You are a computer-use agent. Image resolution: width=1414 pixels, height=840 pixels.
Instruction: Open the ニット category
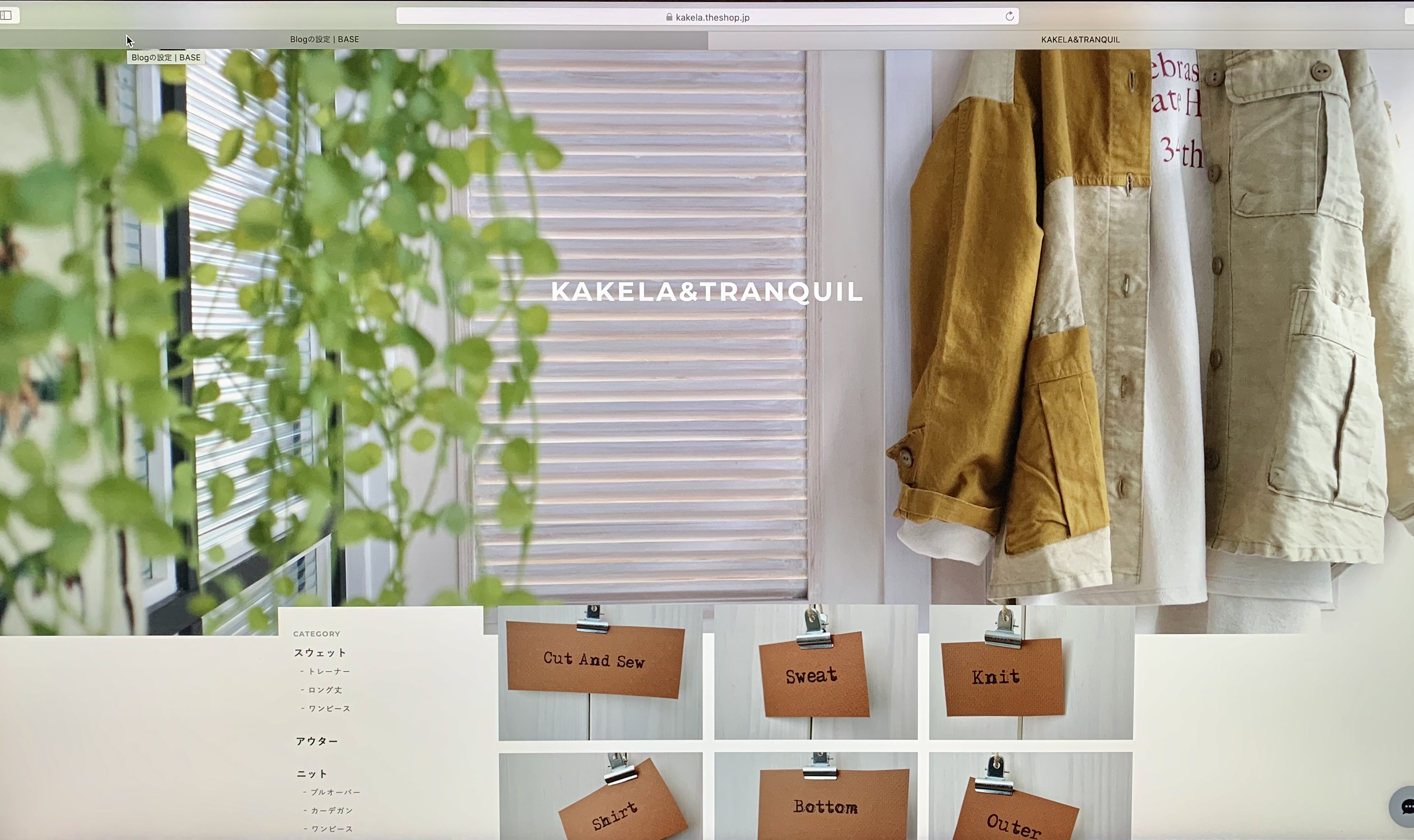312,774
